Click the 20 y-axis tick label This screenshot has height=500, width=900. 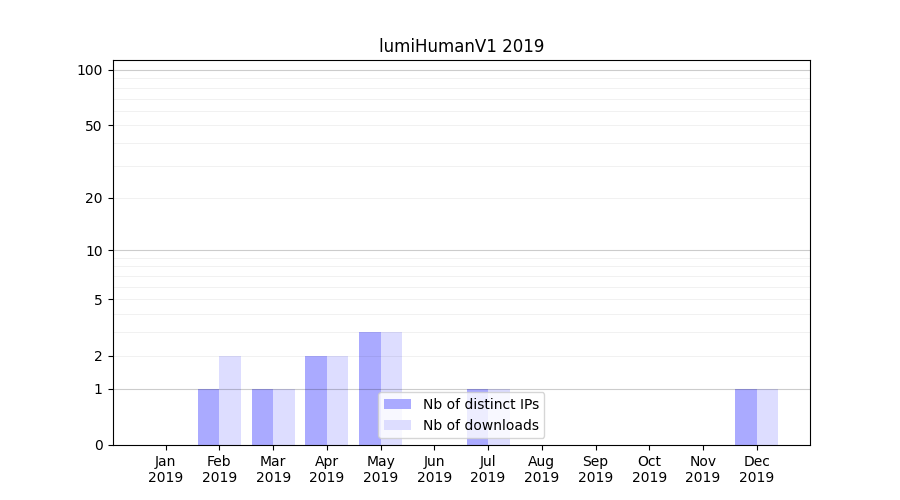94,198
